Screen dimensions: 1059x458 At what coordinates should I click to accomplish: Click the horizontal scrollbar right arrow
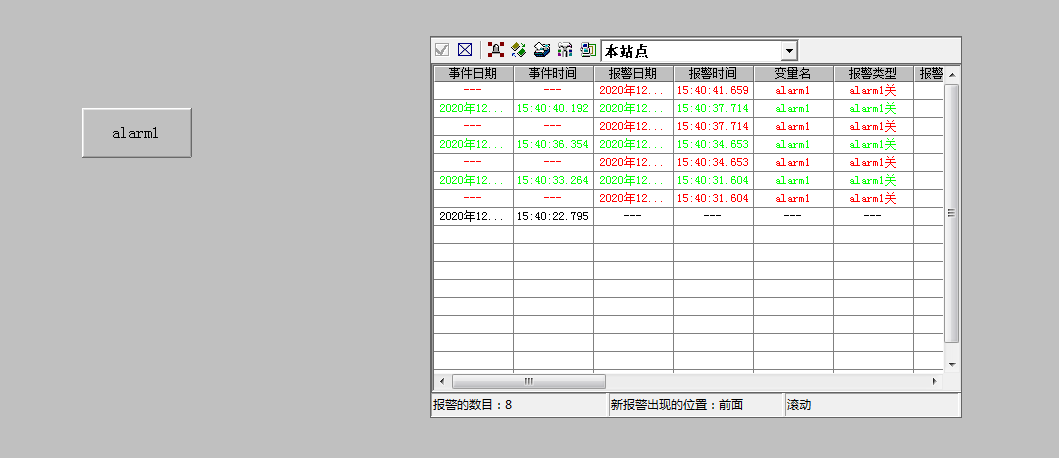pyautogui.click(x=935, y=382)
